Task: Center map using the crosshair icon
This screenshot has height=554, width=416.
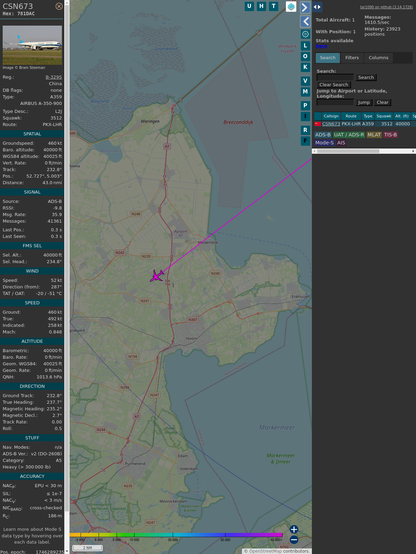Action: coord(305,34)
